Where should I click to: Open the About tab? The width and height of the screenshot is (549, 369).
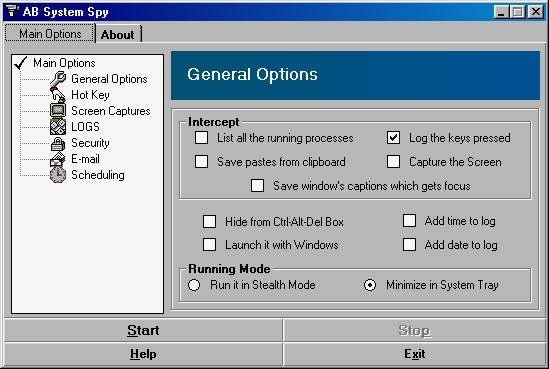(118, 35)
